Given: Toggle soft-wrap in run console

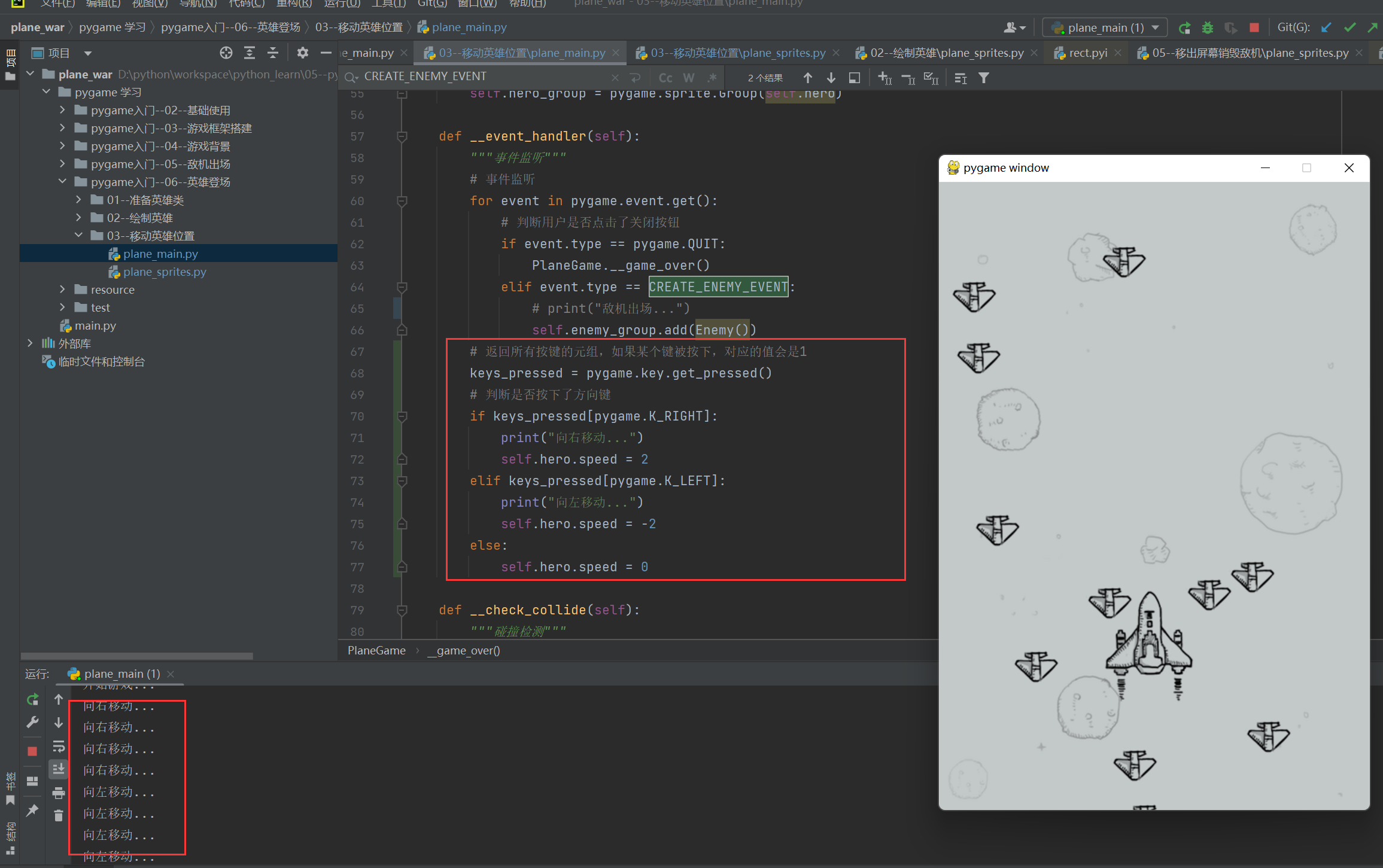Looking at the screenshot, I should click(58, 746).
